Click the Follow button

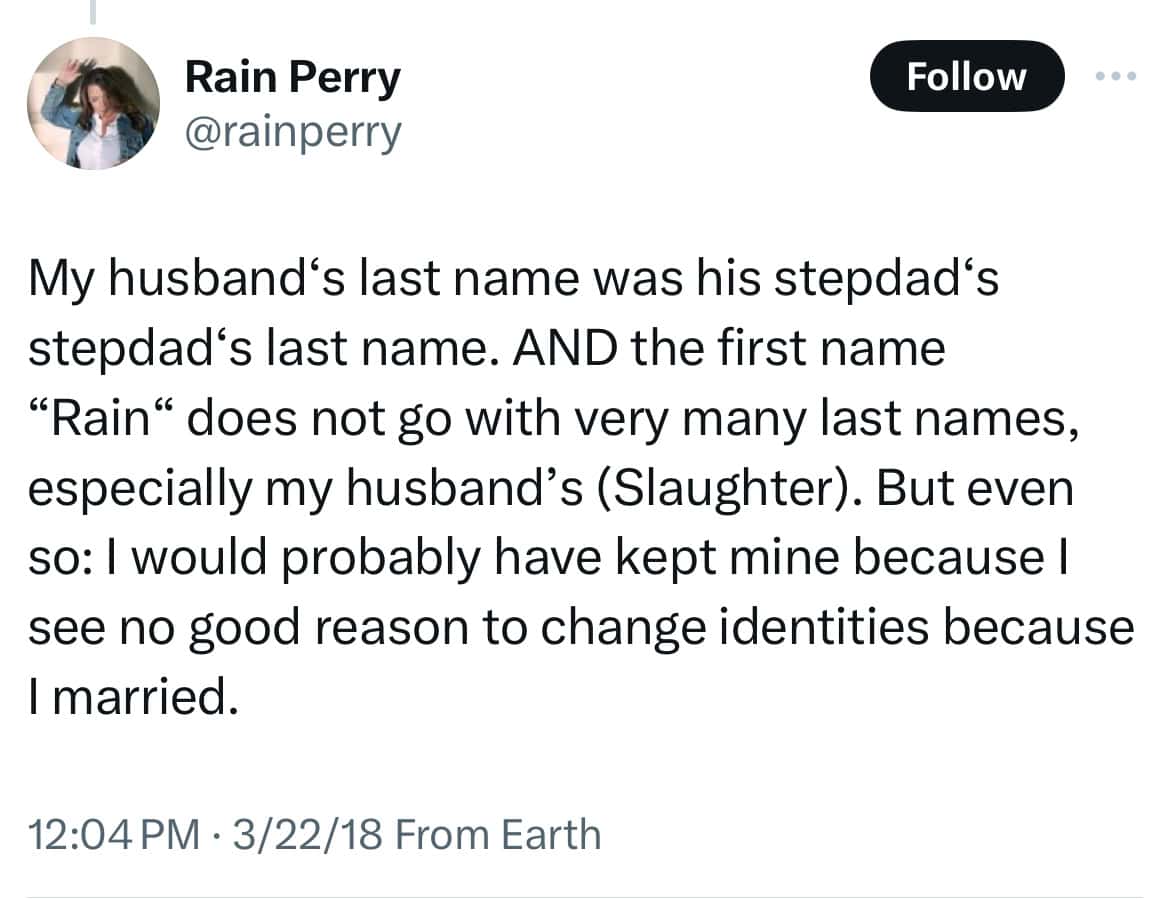[966, 76]
